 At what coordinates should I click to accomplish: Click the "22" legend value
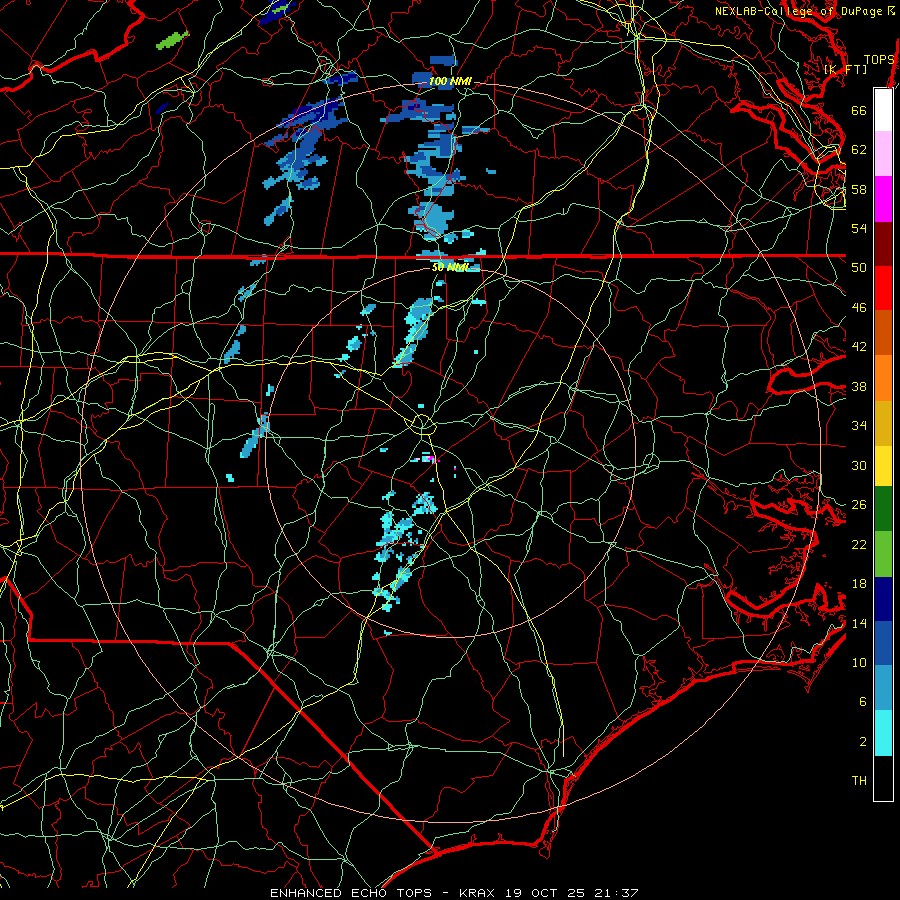coord(859,544)
